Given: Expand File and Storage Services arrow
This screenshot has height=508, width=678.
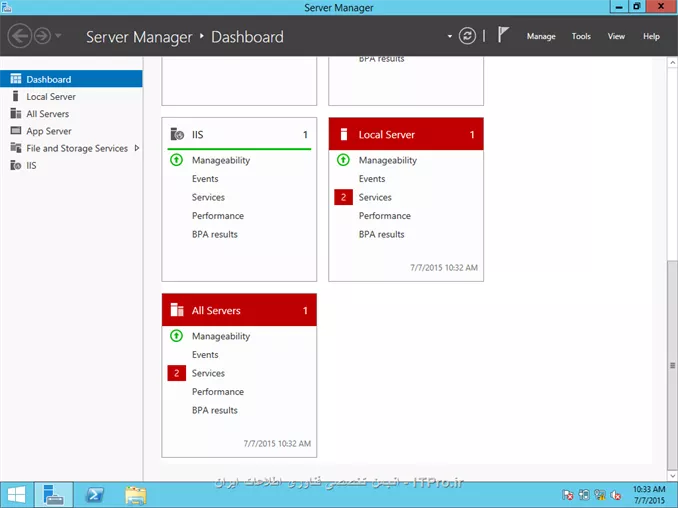Looking at the screenshot, I should (x=137, y=148).
